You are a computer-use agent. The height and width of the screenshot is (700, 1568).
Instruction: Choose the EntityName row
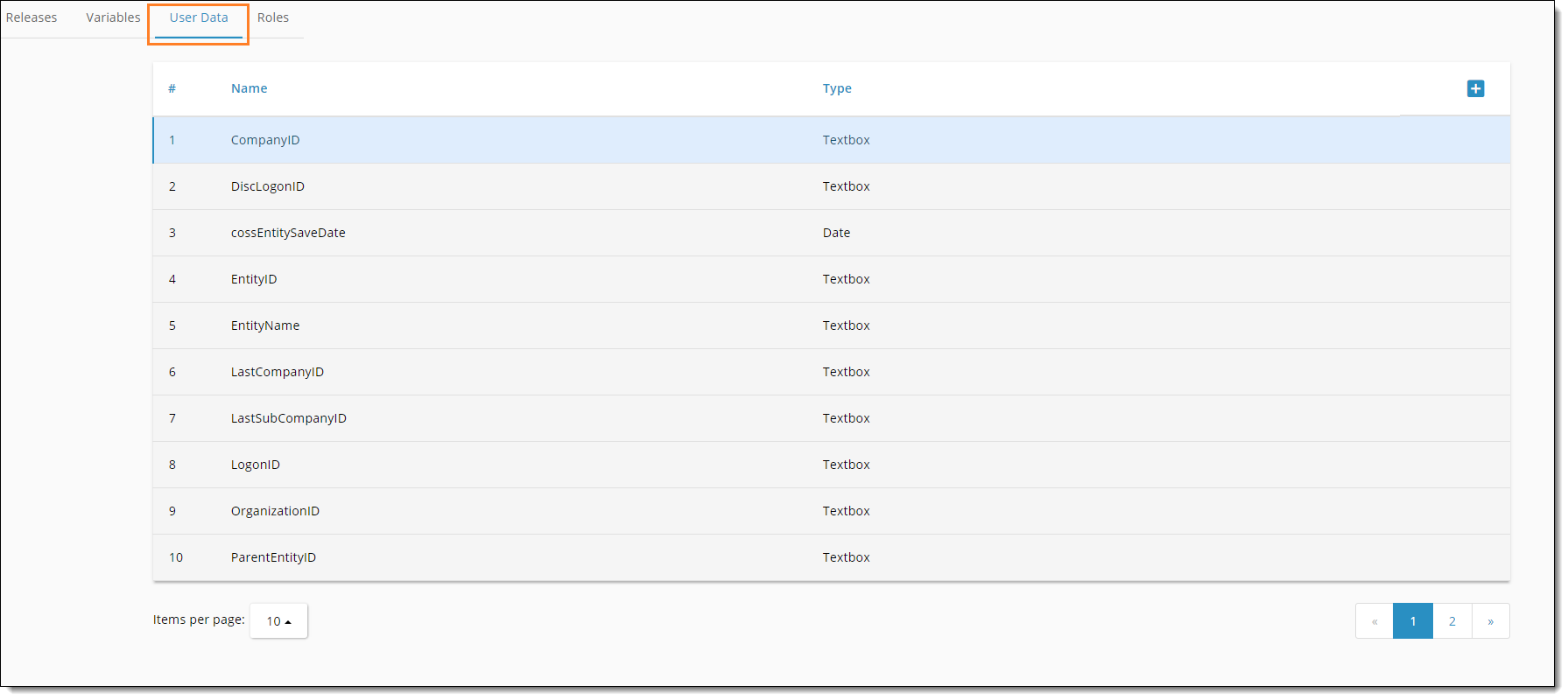click(265, 325)
